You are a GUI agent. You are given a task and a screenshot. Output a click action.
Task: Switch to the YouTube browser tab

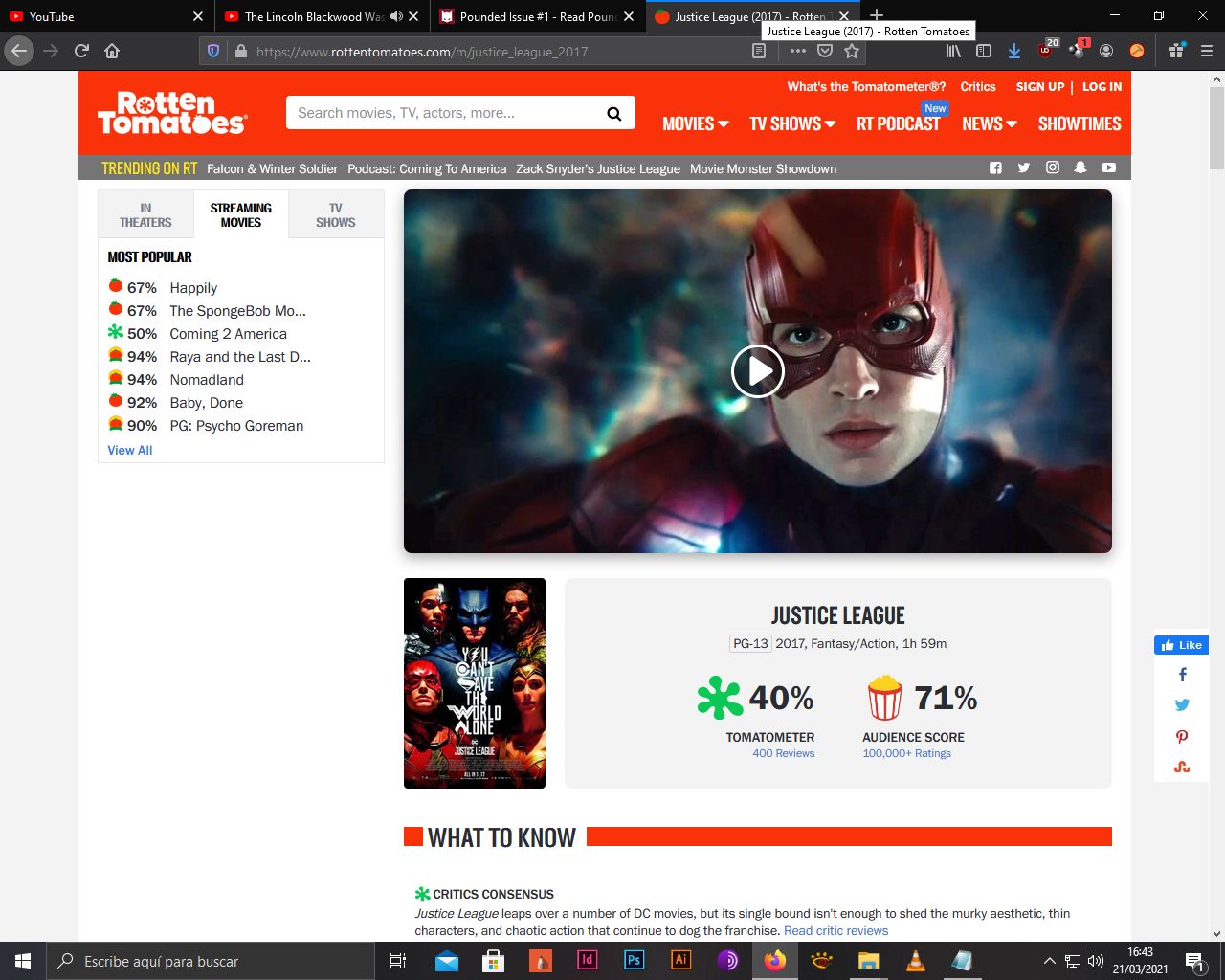(x=105, y=16)
